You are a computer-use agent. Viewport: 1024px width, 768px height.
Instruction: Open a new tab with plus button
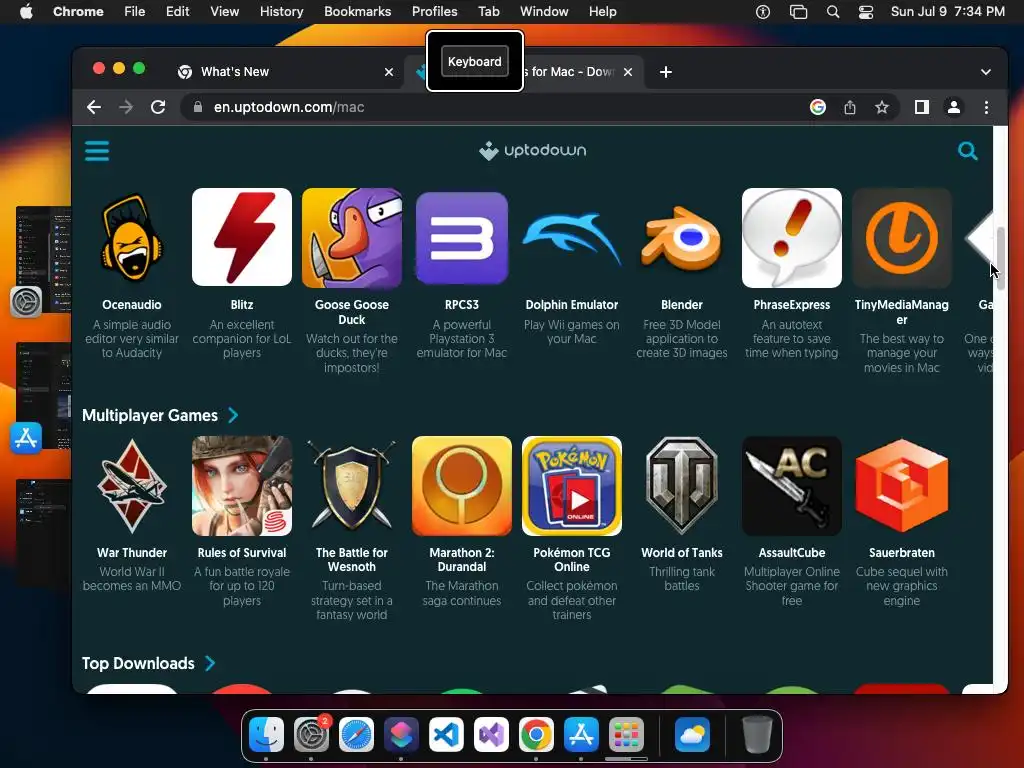coord(665,72)
